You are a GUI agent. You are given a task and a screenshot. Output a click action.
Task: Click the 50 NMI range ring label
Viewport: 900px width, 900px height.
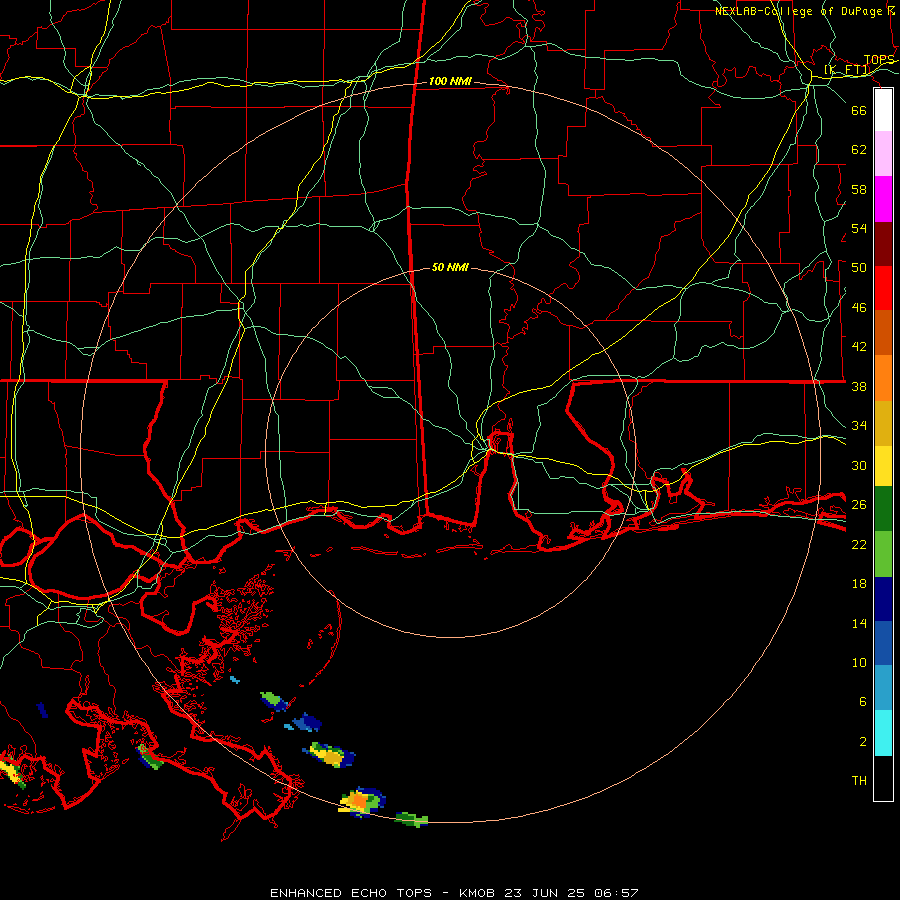coord(450,267)
